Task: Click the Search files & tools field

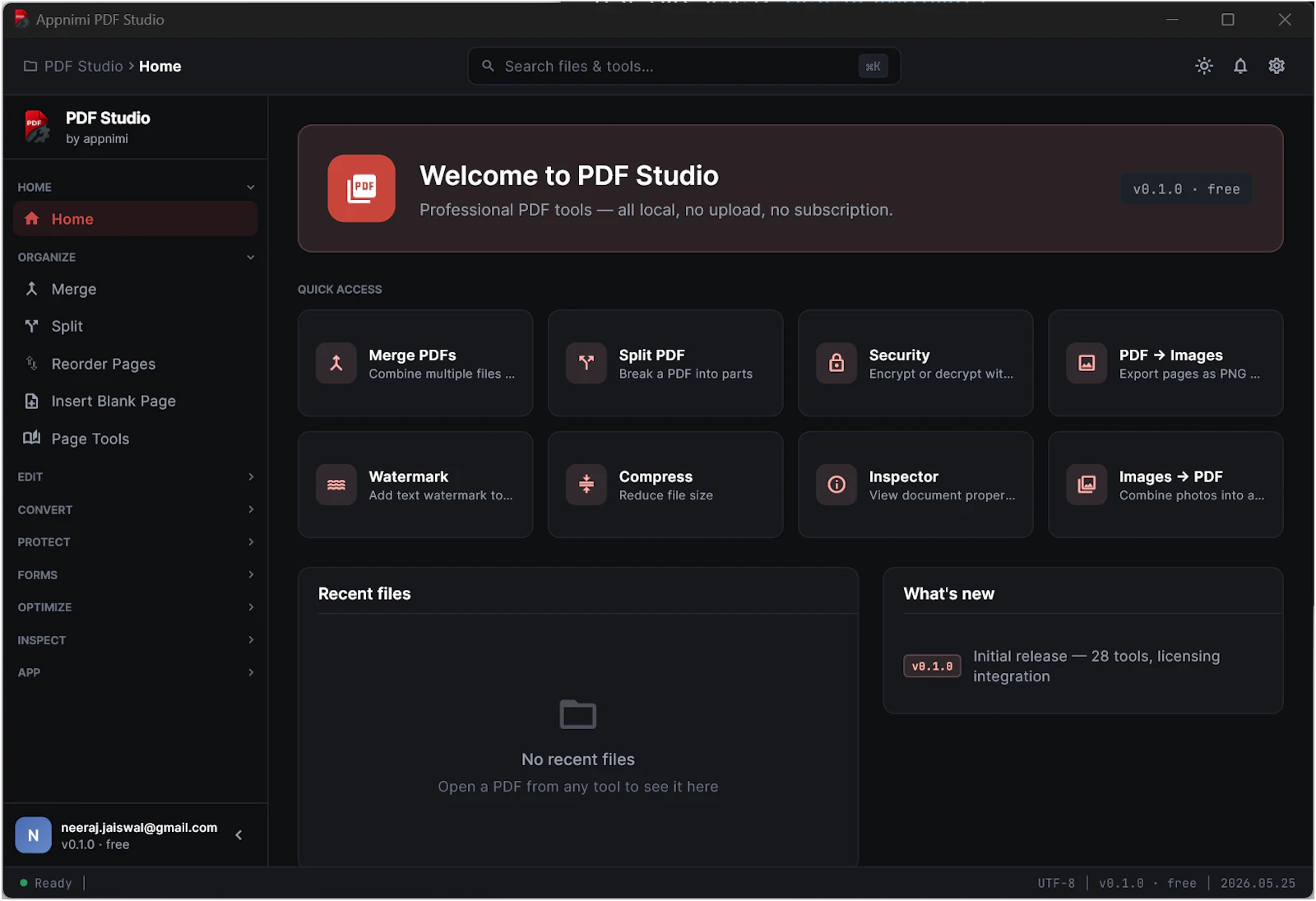Action: [683, 66]
